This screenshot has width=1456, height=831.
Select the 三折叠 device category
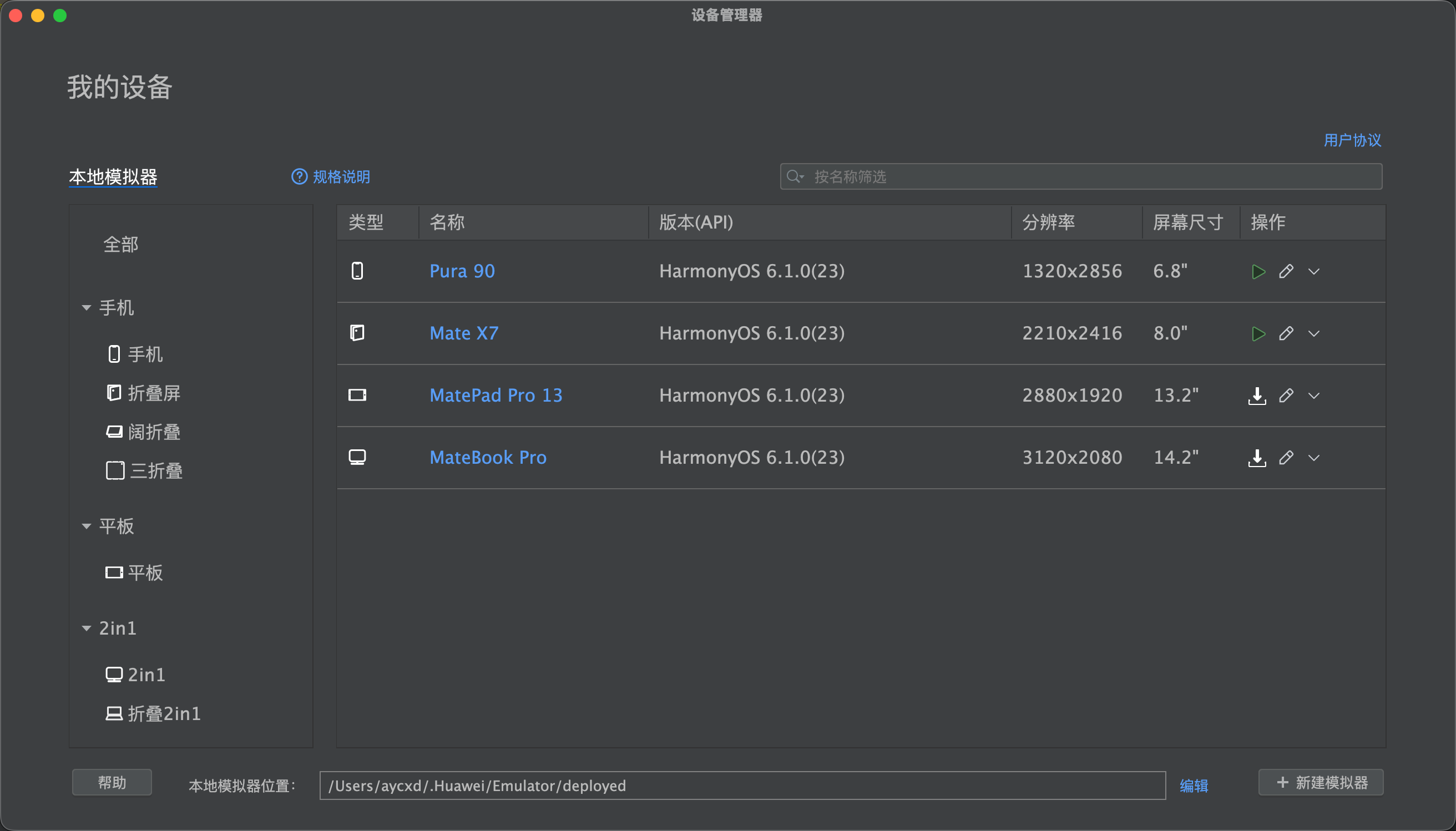(x=144, y=471)
